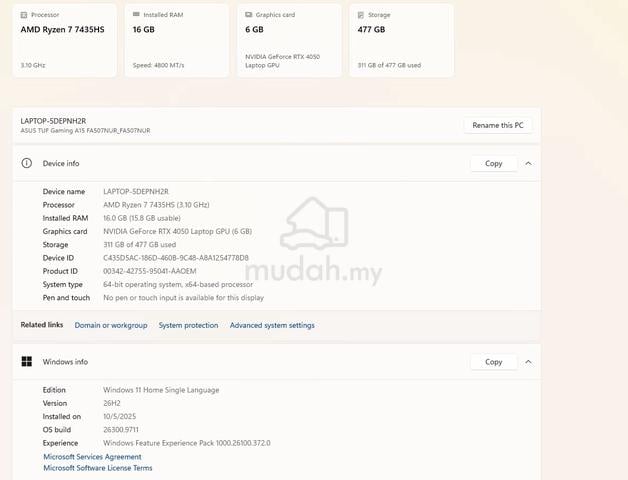Image resolution: width=628 pixels, height=480 pixels.
Task: Select the 16.0 GB (15.8 GB usable) value
Action: (x=142, y=218)
